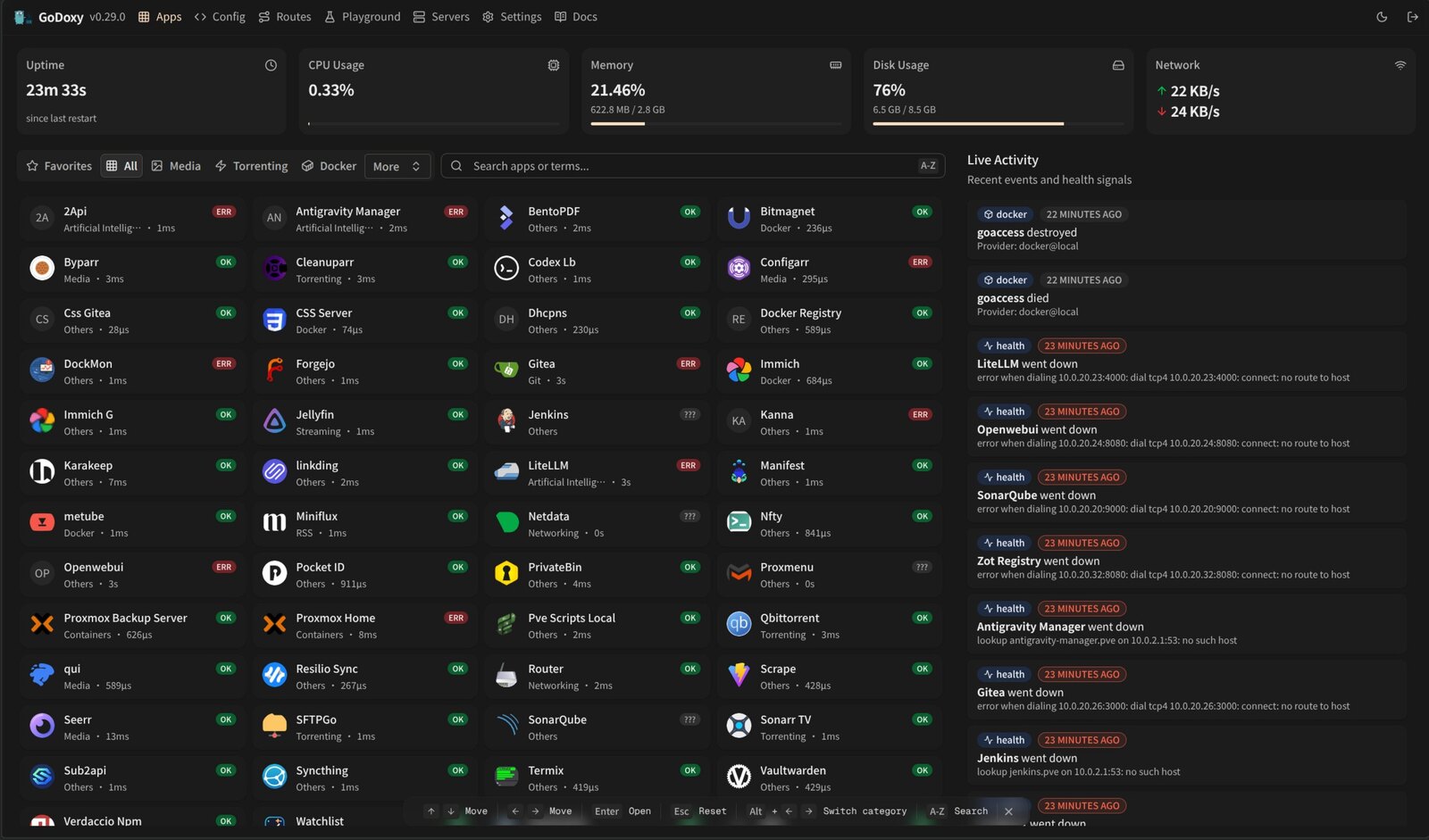Open the PrivateBin keyhole icon
Screen dimensions: 1429x840
(x=506, y=574)
